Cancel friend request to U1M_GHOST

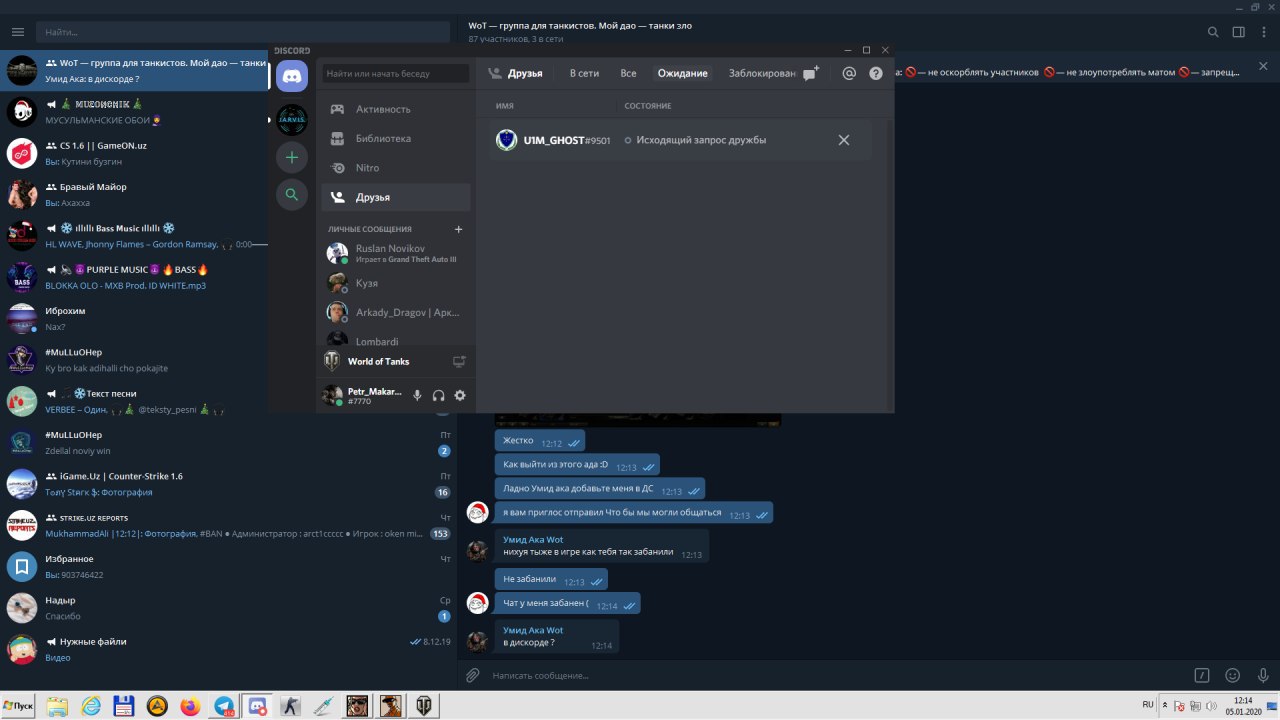click(x=844, y=140)
